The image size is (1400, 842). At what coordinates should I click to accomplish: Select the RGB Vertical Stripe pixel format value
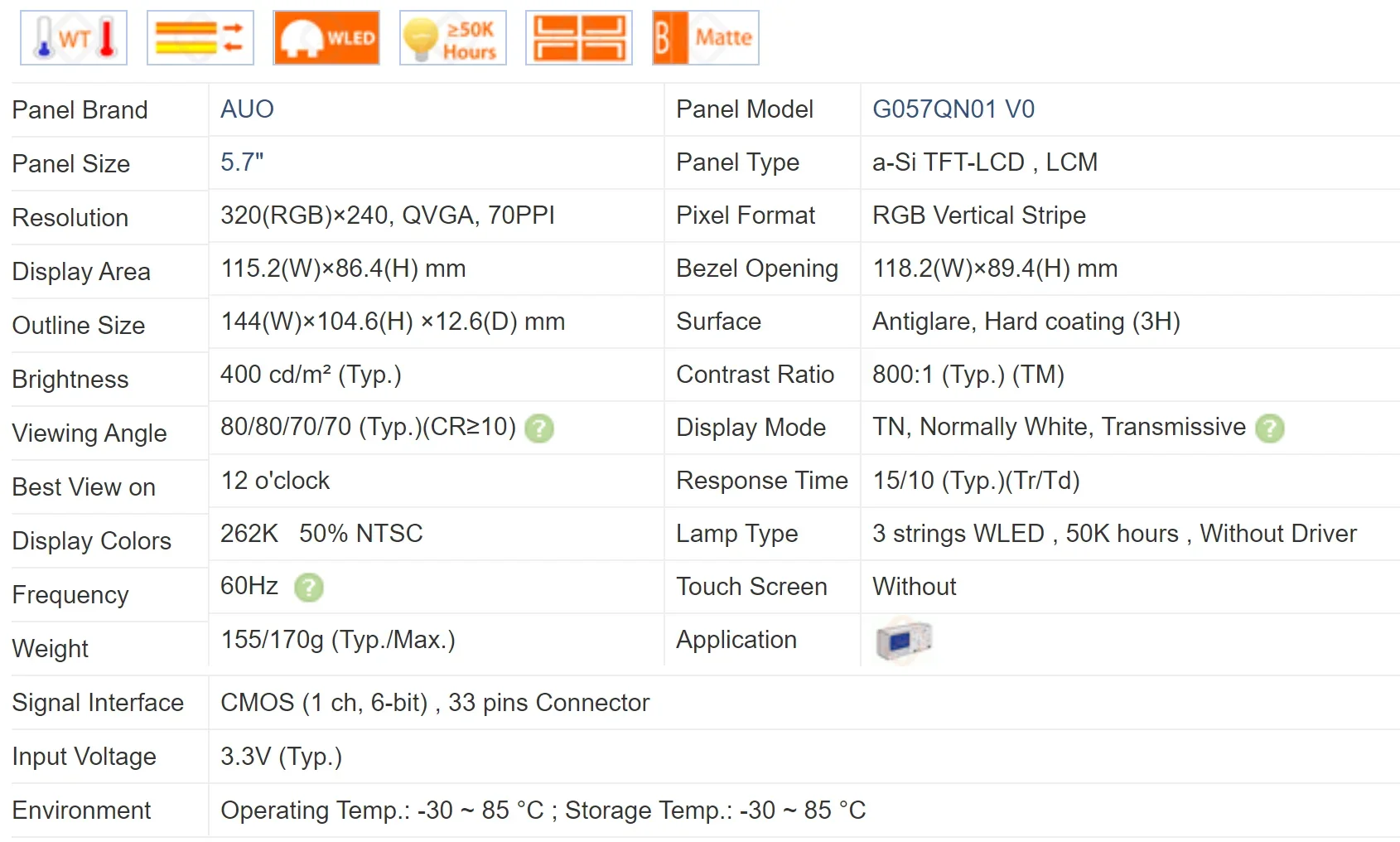point(979,215)
